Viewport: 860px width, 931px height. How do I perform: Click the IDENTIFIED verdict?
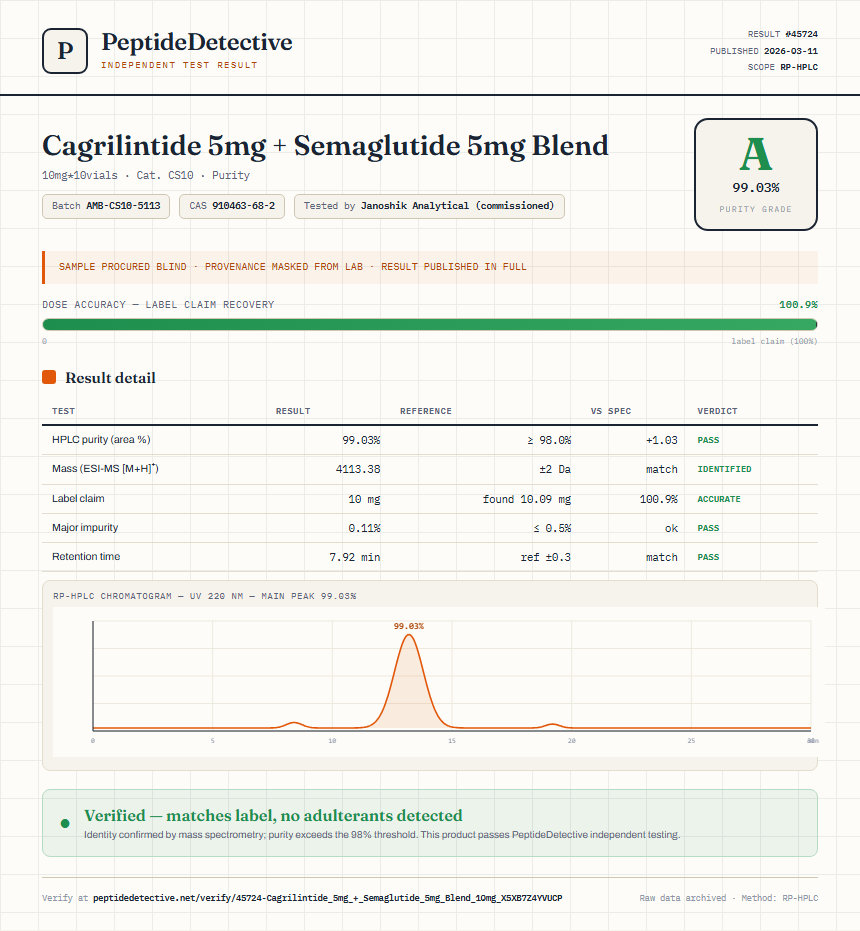tap(724, 469)
